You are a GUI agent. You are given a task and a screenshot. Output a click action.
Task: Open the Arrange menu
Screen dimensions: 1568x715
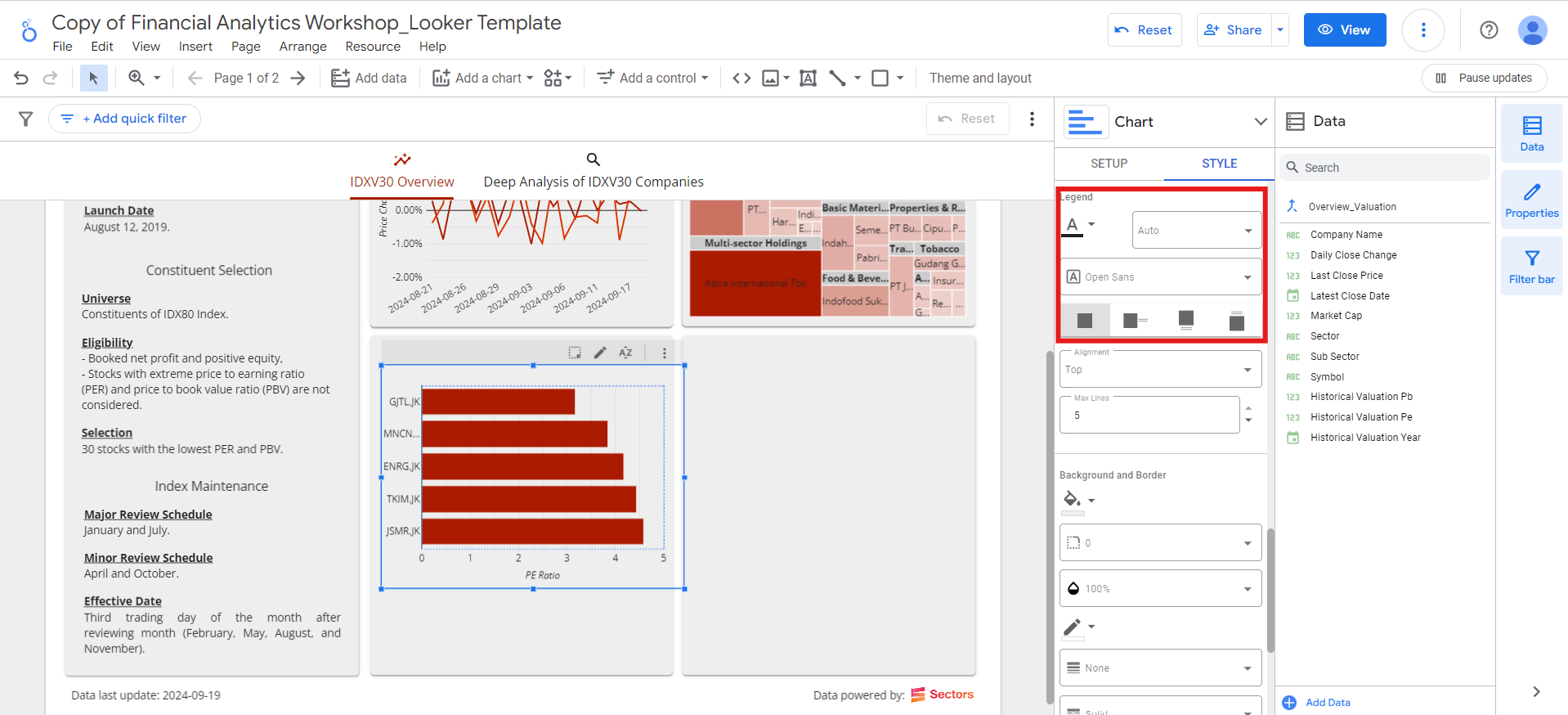tap(302, 47)
